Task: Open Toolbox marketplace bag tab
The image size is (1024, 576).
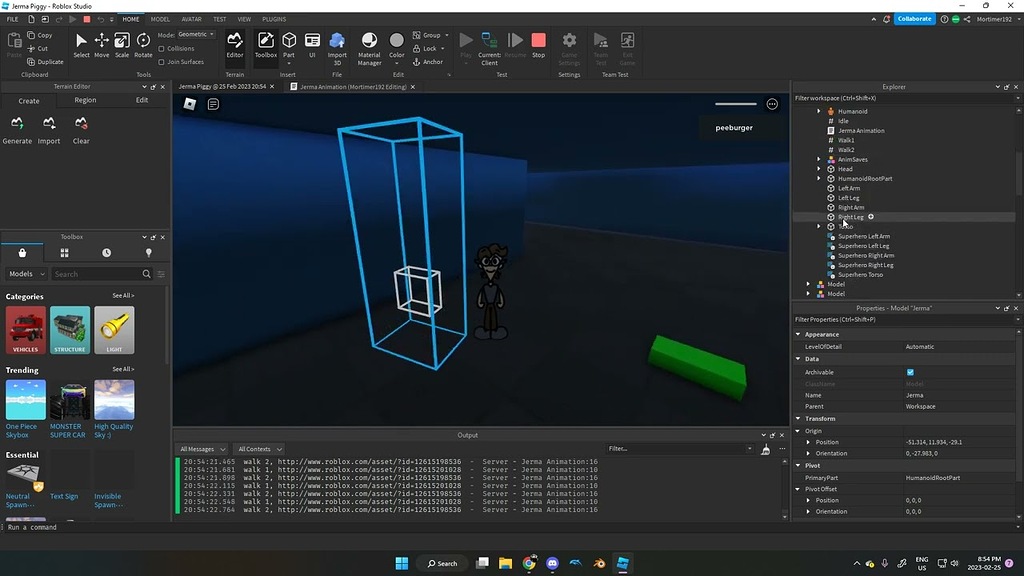Action: click(x=22, y=253)
